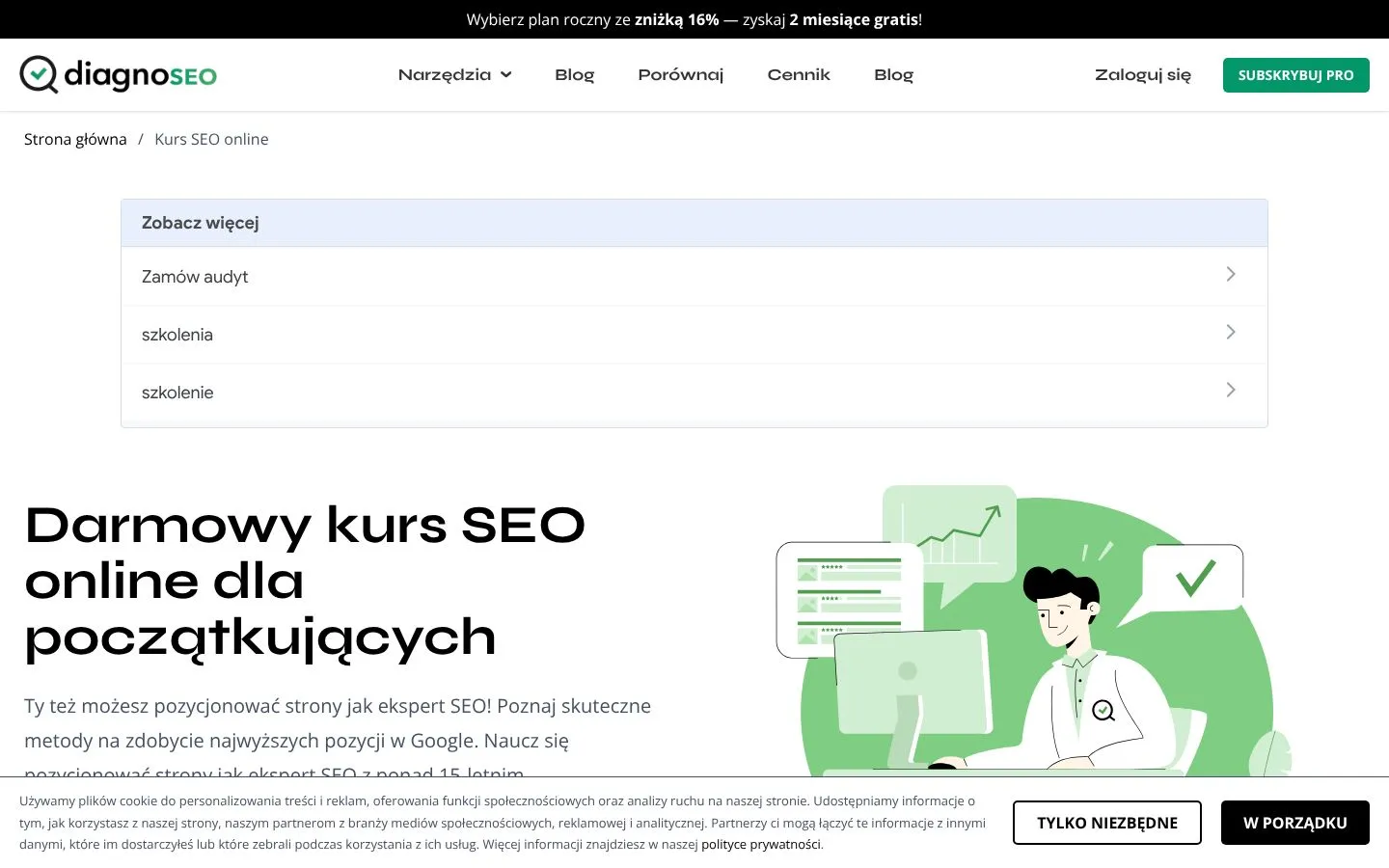
Task: Click the Kurs SEO online breadcrumb text
Action: click(211, 139)
